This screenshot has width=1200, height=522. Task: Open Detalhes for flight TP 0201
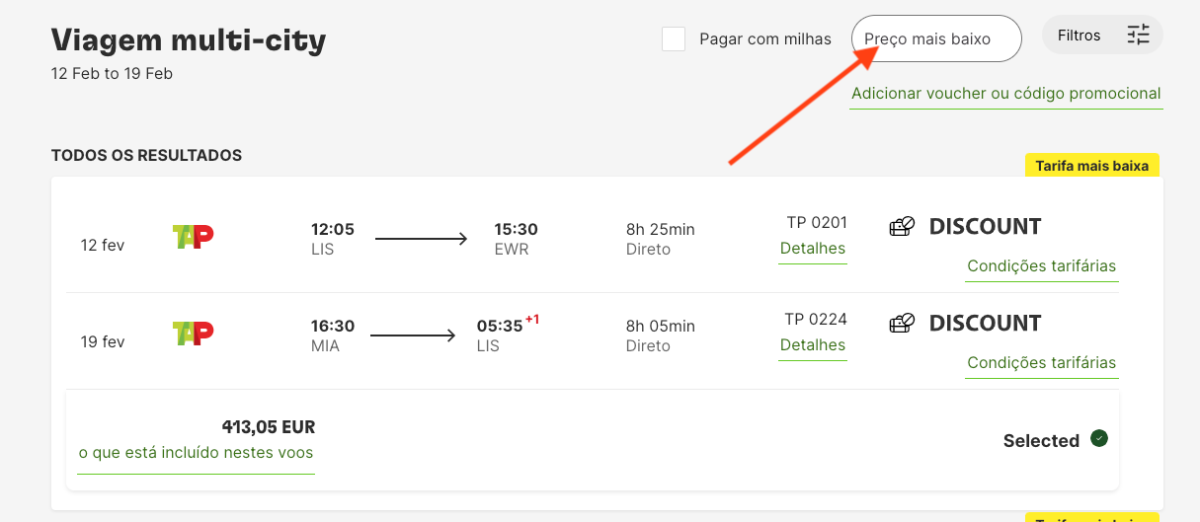(812, 248)
